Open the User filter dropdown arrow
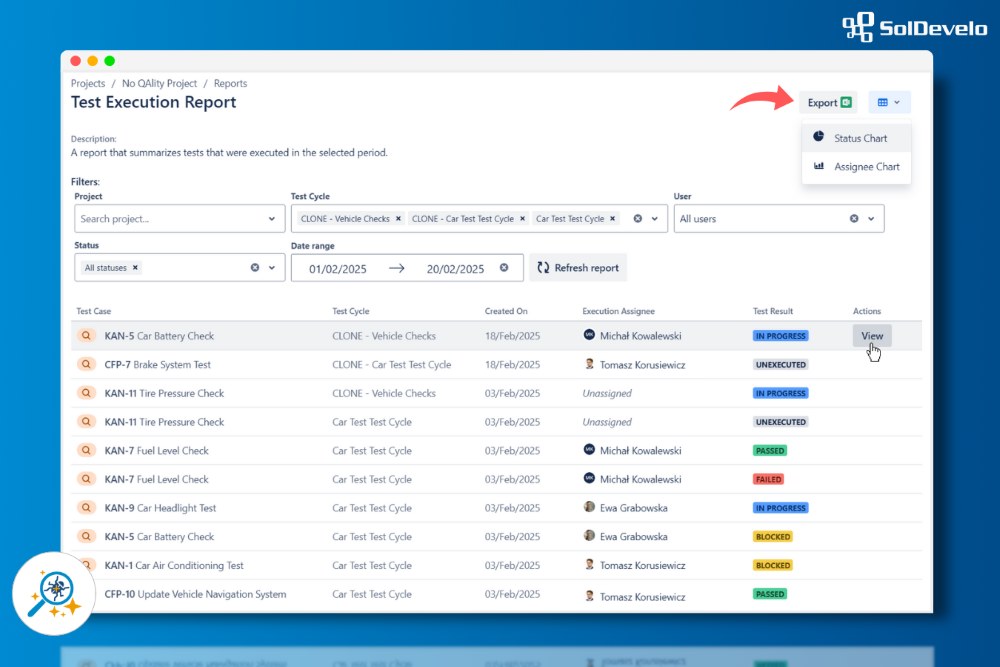Image resolution: width=1000 pixels, height=667 pixels. (x=871, y=219)
